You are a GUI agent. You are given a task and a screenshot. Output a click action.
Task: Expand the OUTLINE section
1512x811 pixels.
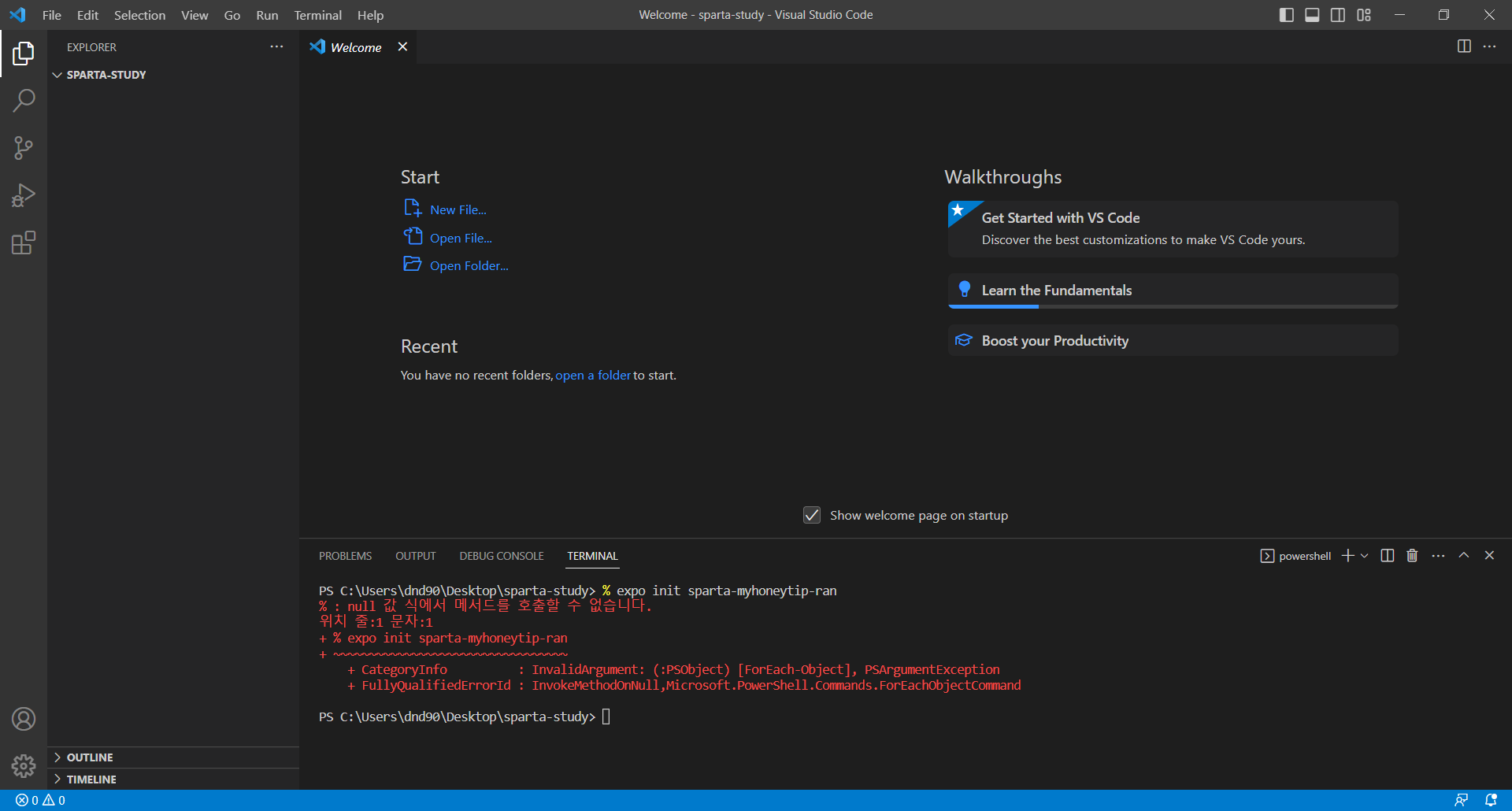pyautogui.click(x=173, y=757)
